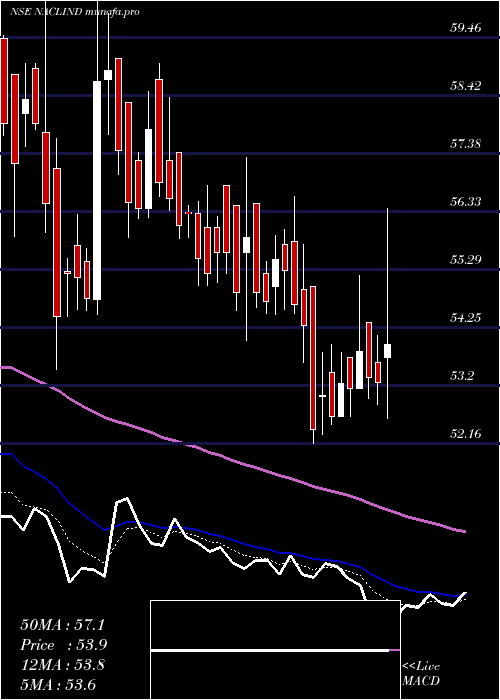The height and width of the screenshot is (700, 500).
Task: Click the 57.38 price axis label
Action: pyautogui.click(x=466, y=144)
